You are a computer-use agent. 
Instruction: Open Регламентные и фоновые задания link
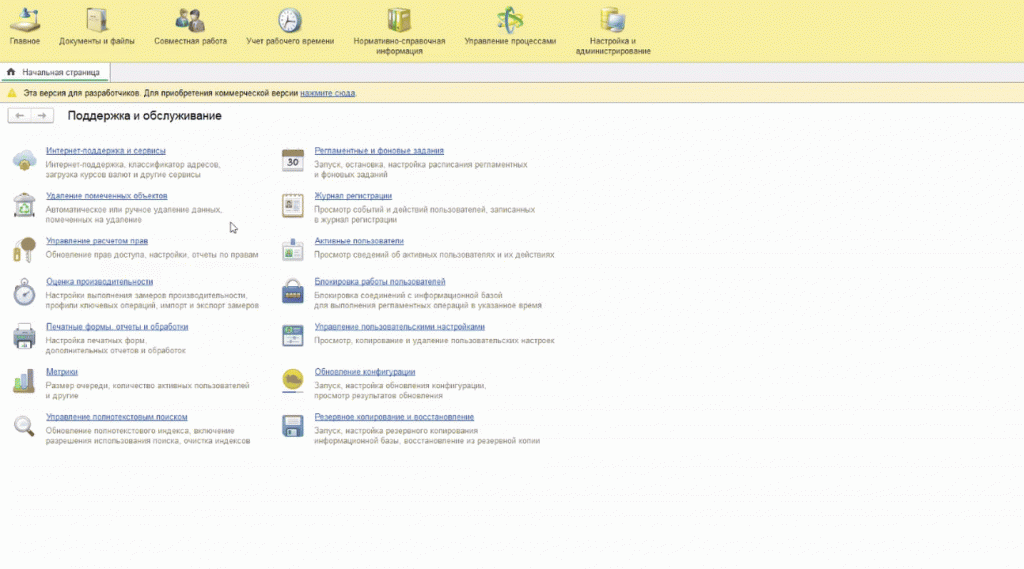coord(379,151)
